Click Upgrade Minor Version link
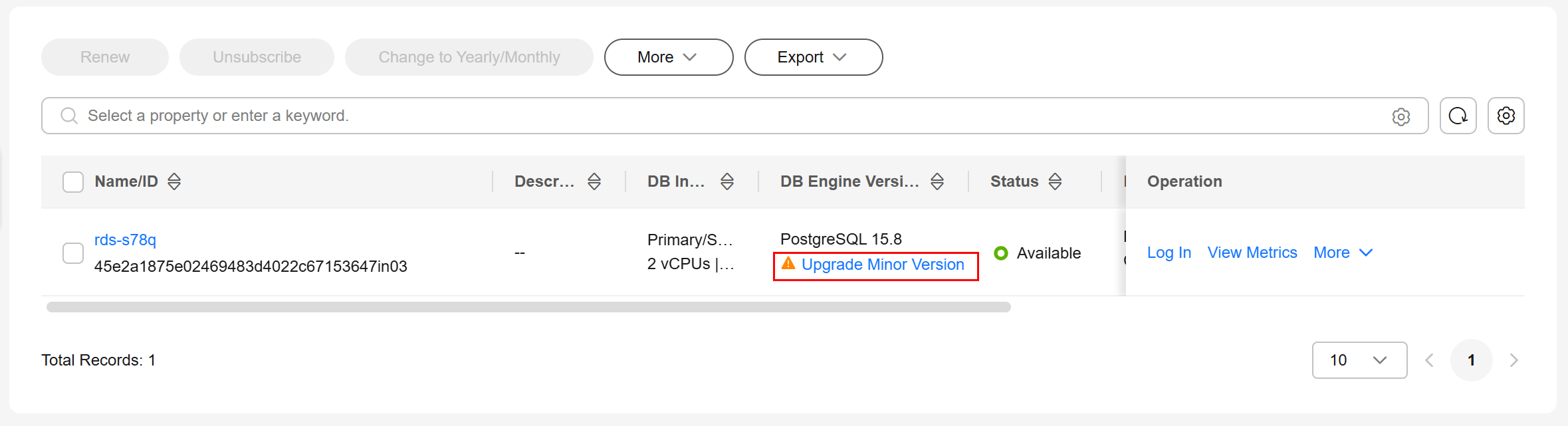 pos(883,265)
